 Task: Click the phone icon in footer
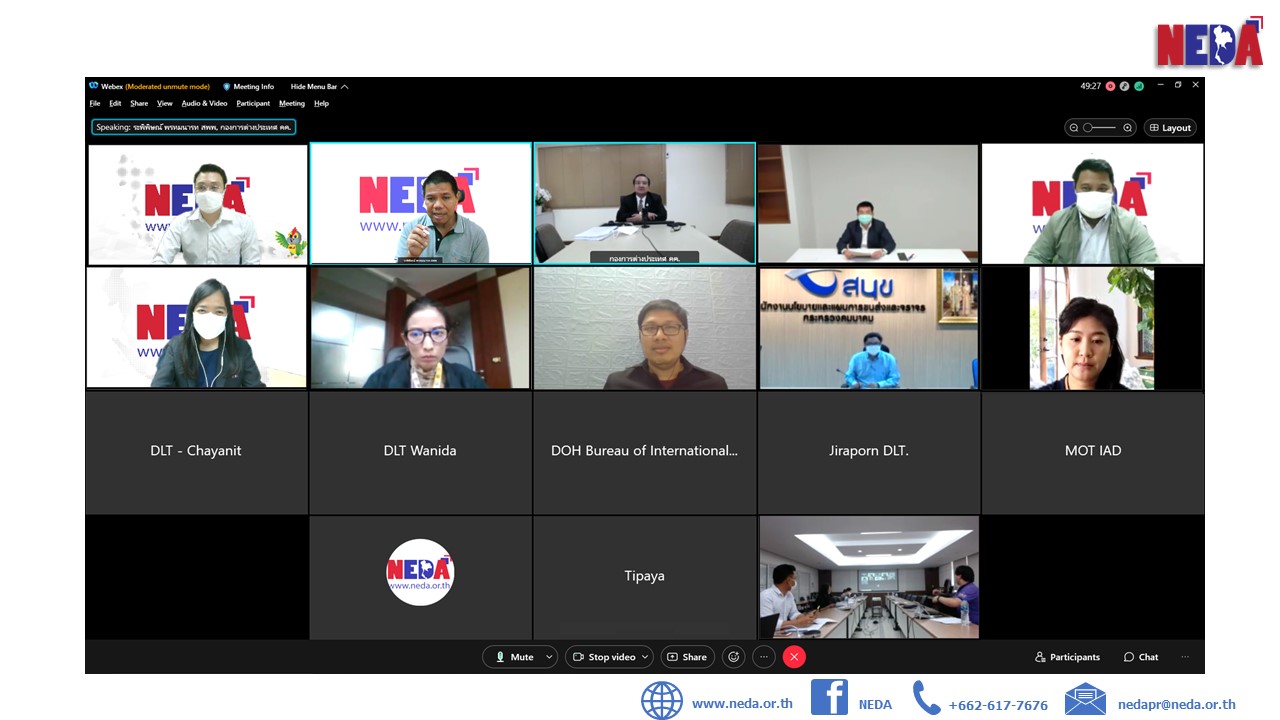(926, 698)
